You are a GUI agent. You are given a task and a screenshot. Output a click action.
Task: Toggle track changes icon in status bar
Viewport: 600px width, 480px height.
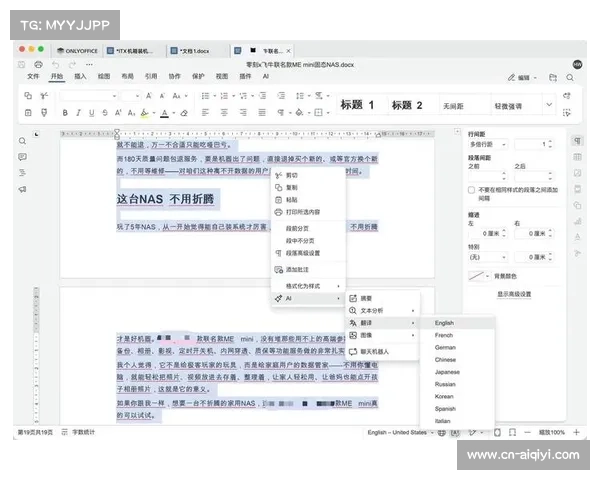473,432
